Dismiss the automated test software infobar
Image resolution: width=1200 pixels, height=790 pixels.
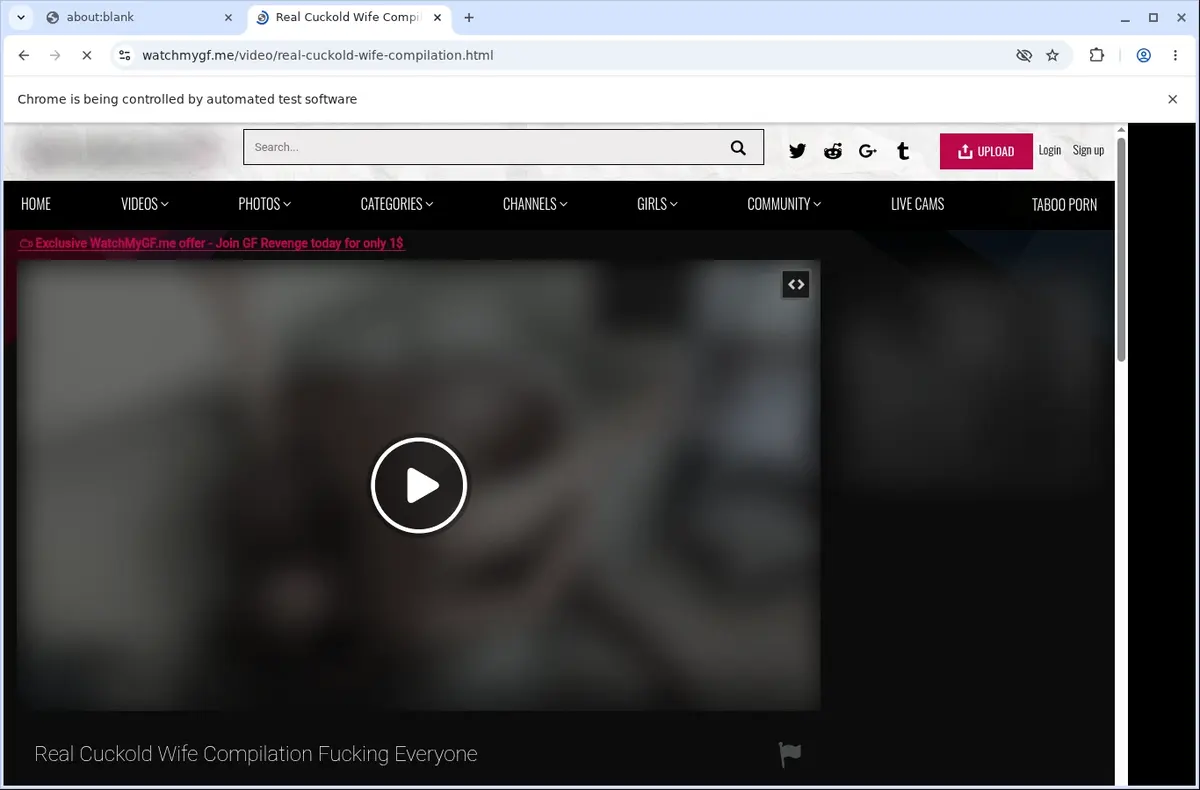point(1173,99)
